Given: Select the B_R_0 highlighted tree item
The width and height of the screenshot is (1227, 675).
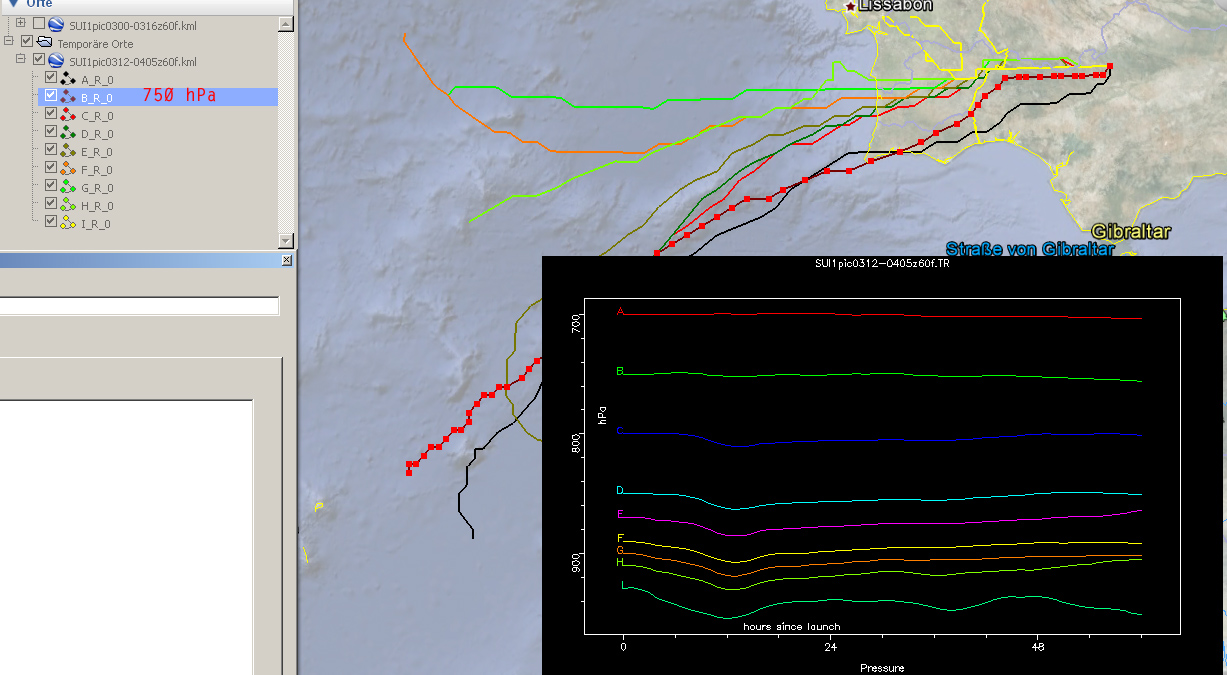Looking at the screenshot, I should (x=97, y=98).
